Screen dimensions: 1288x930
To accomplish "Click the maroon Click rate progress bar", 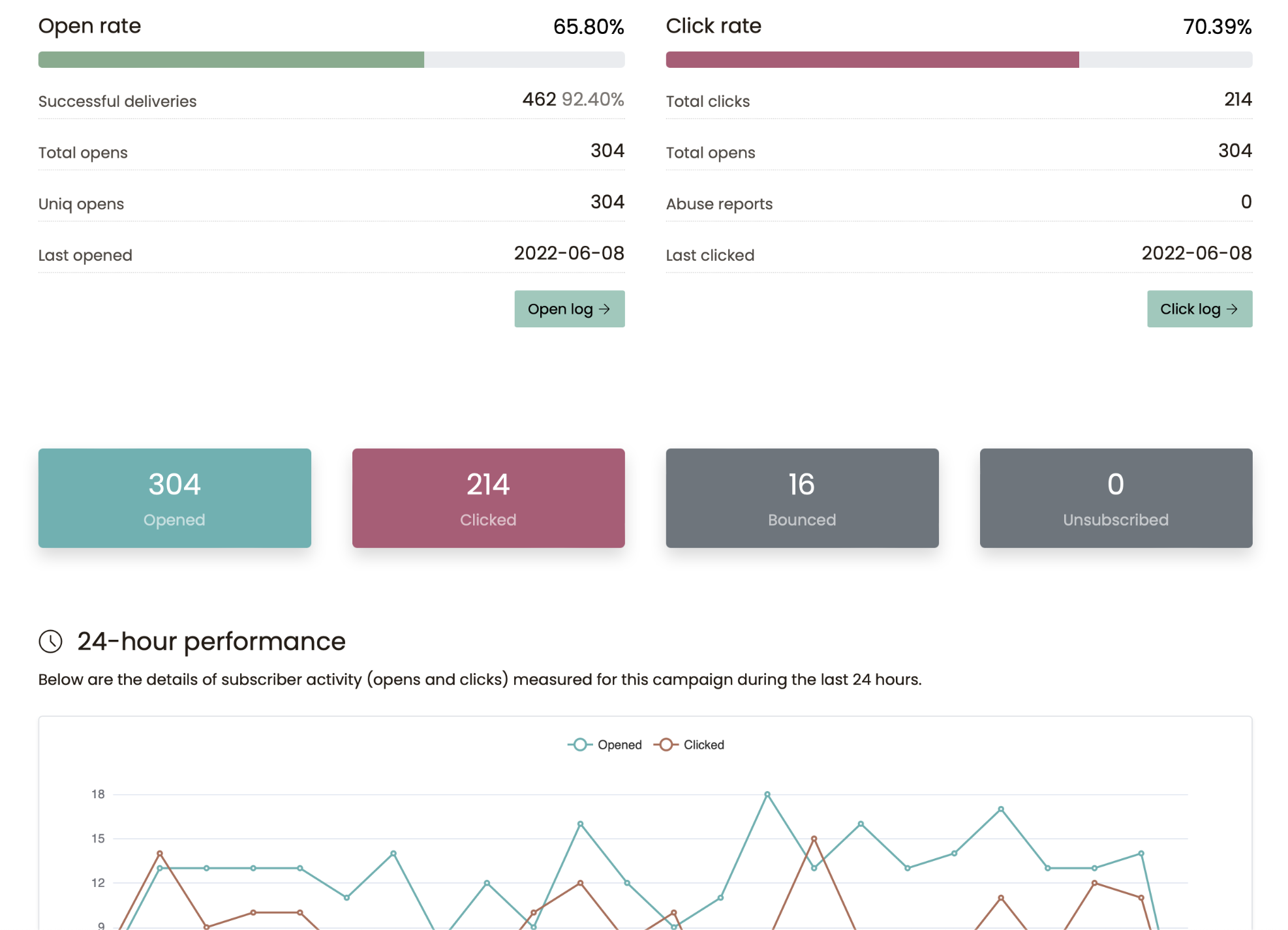I will pos(872,60).
